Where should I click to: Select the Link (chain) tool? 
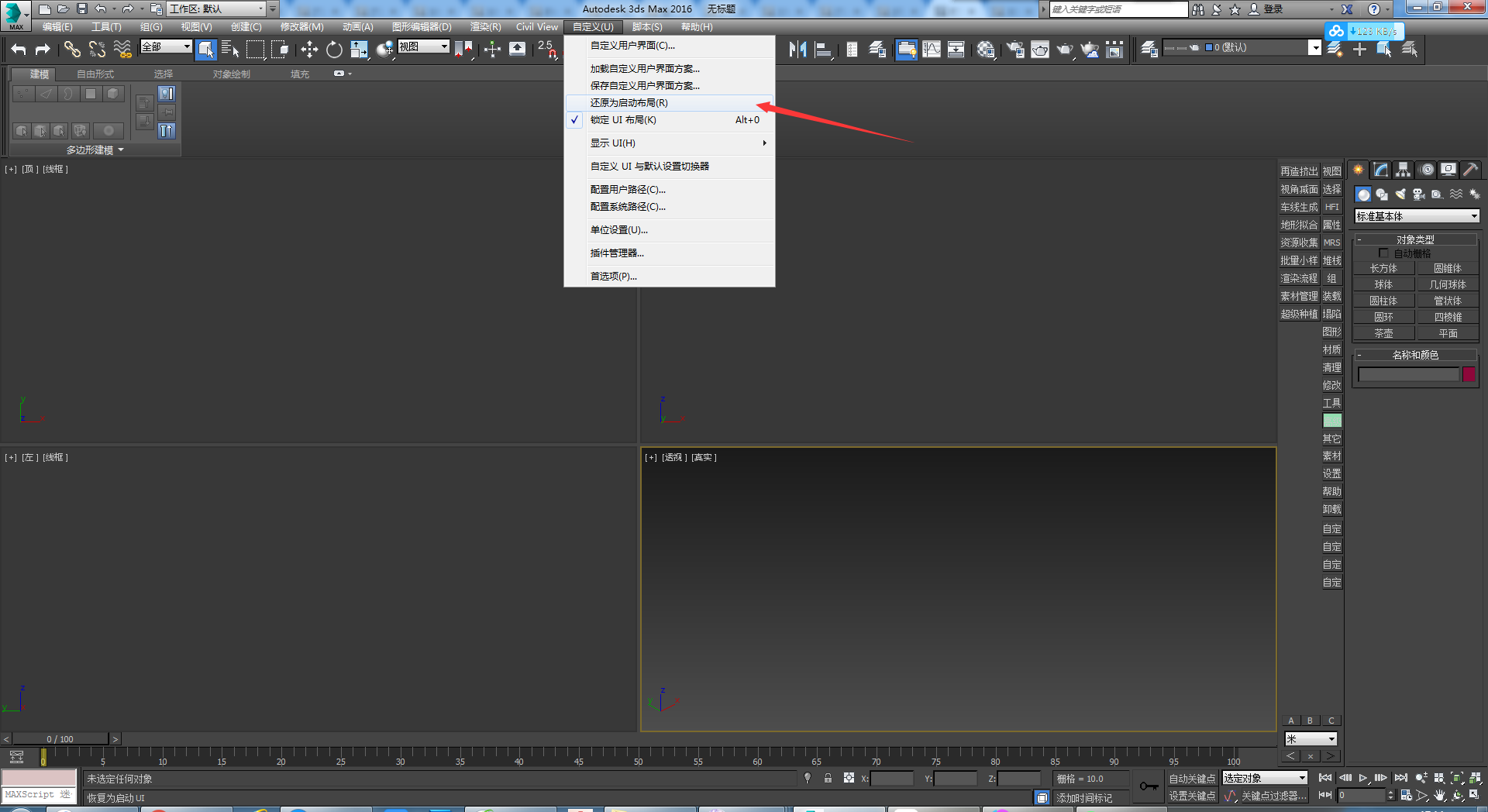tap(72, 50)
